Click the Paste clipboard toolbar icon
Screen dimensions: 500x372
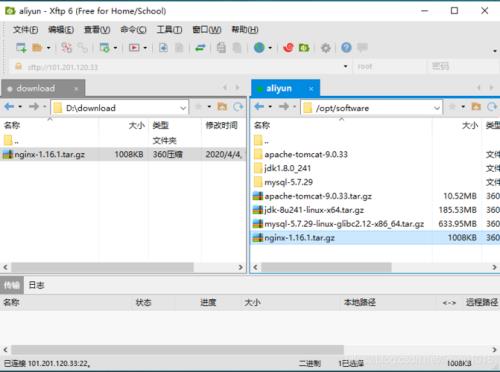click(237, 48)
